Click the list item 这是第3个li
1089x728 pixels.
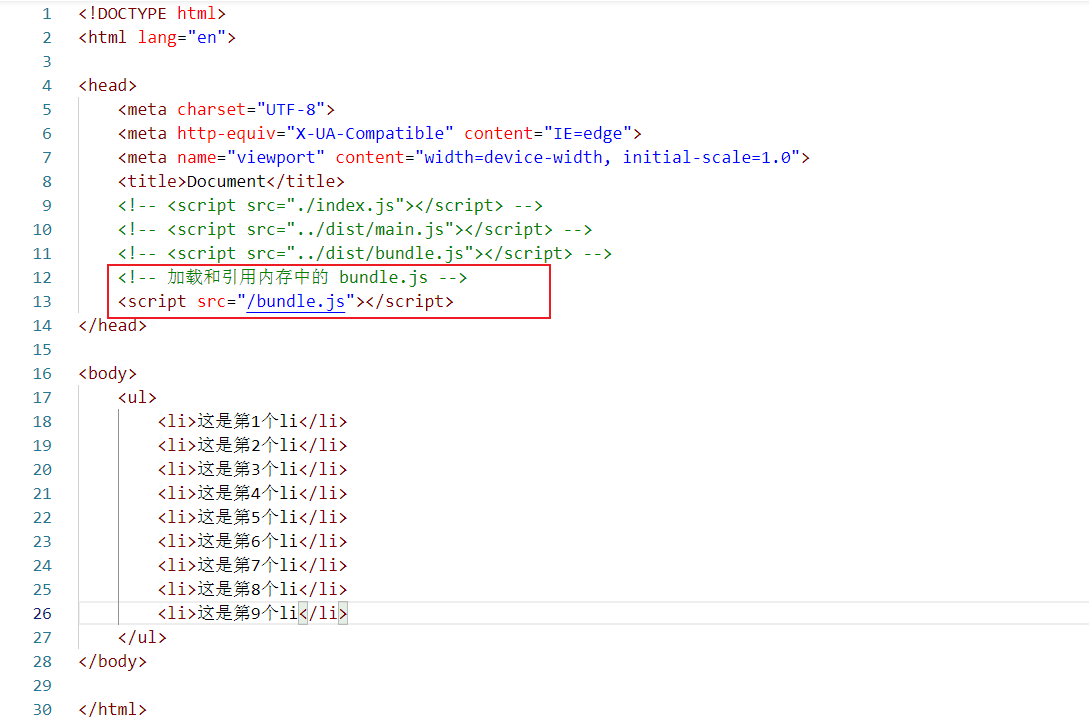(252, 469)
